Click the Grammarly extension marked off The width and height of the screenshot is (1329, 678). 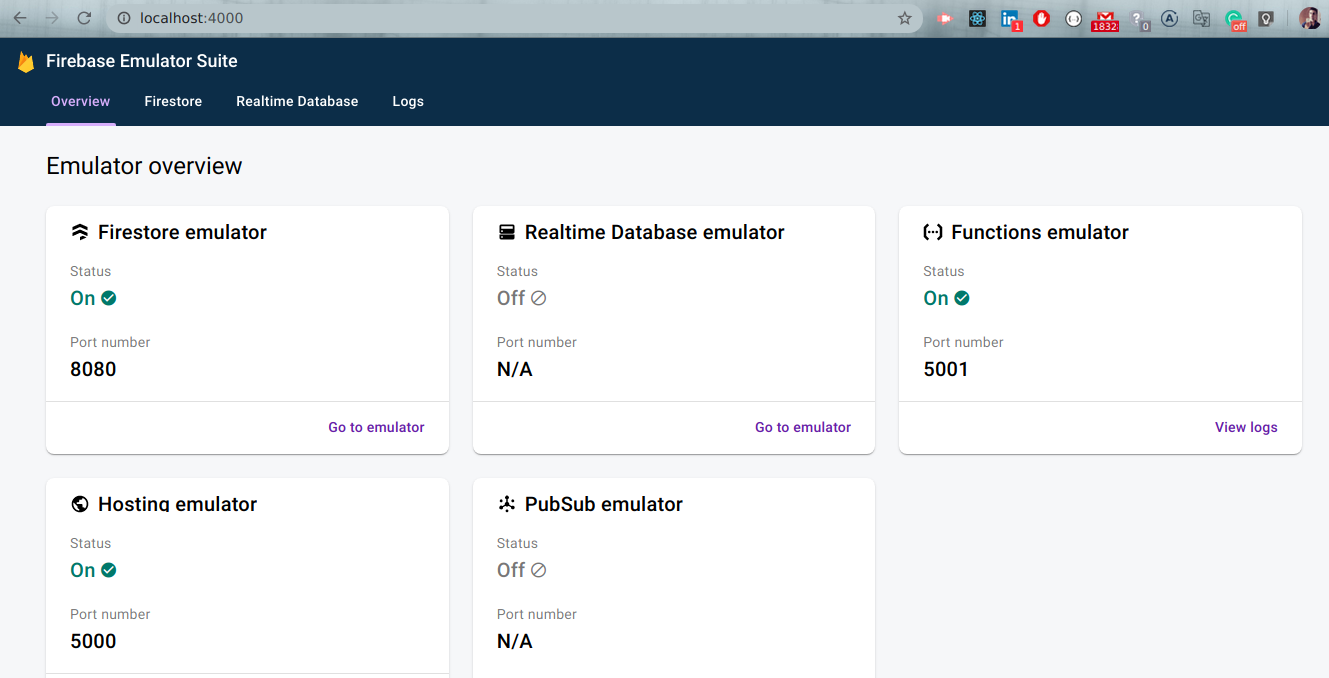pyautogui.click(x=1235, y=20)
